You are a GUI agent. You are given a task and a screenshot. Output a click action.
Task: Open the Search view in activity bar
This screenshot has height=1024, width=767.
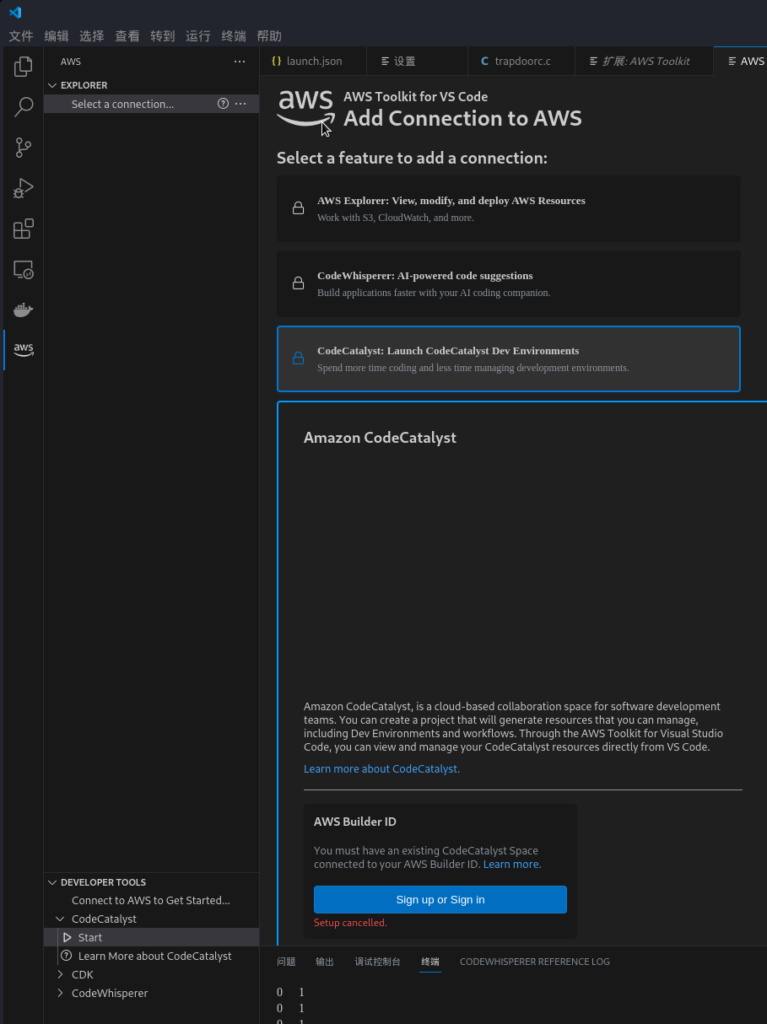[23, 106]
